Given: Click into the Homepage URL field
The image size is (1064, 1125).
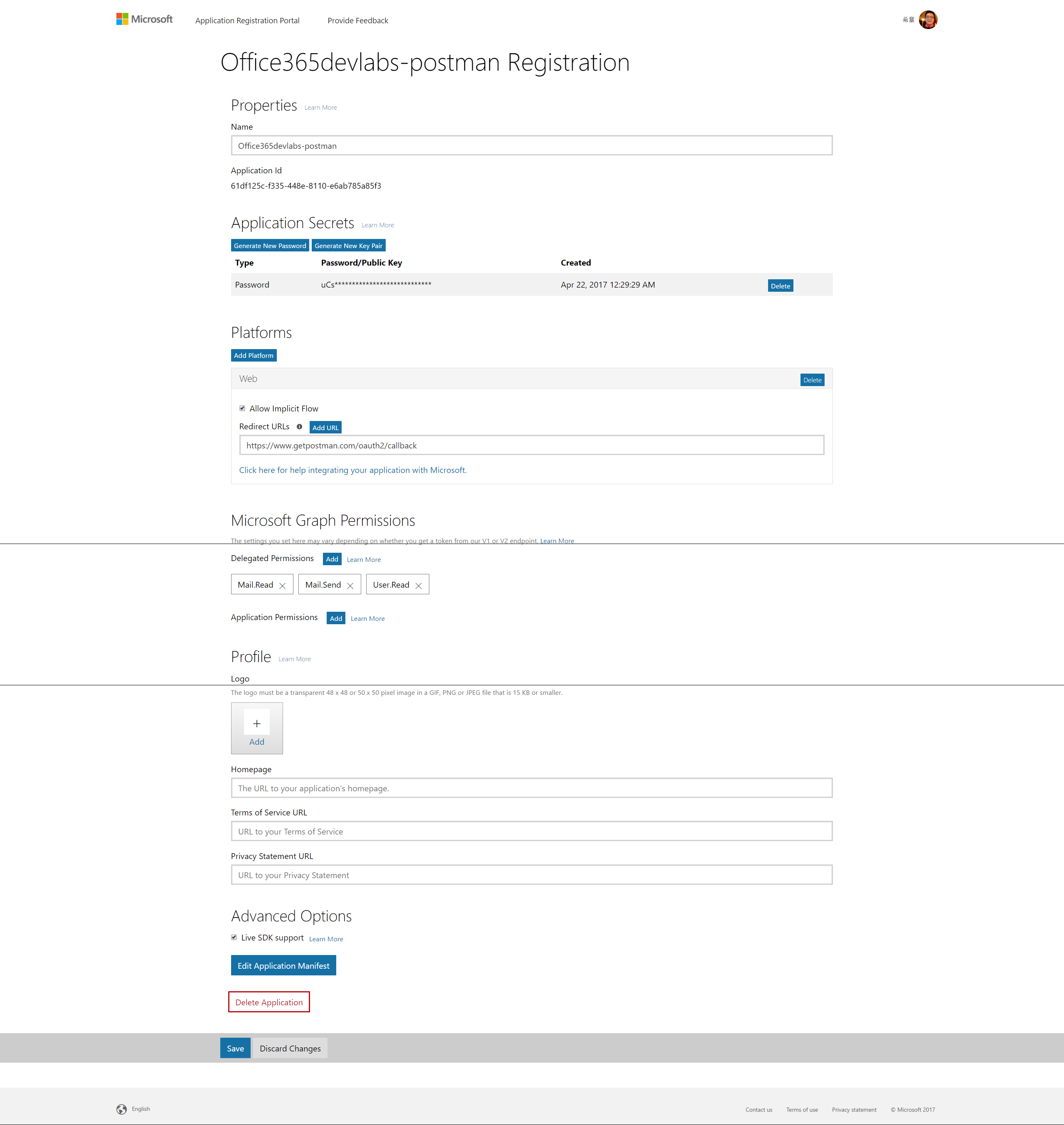Looking at the screenshot, I should click(532, 788).
